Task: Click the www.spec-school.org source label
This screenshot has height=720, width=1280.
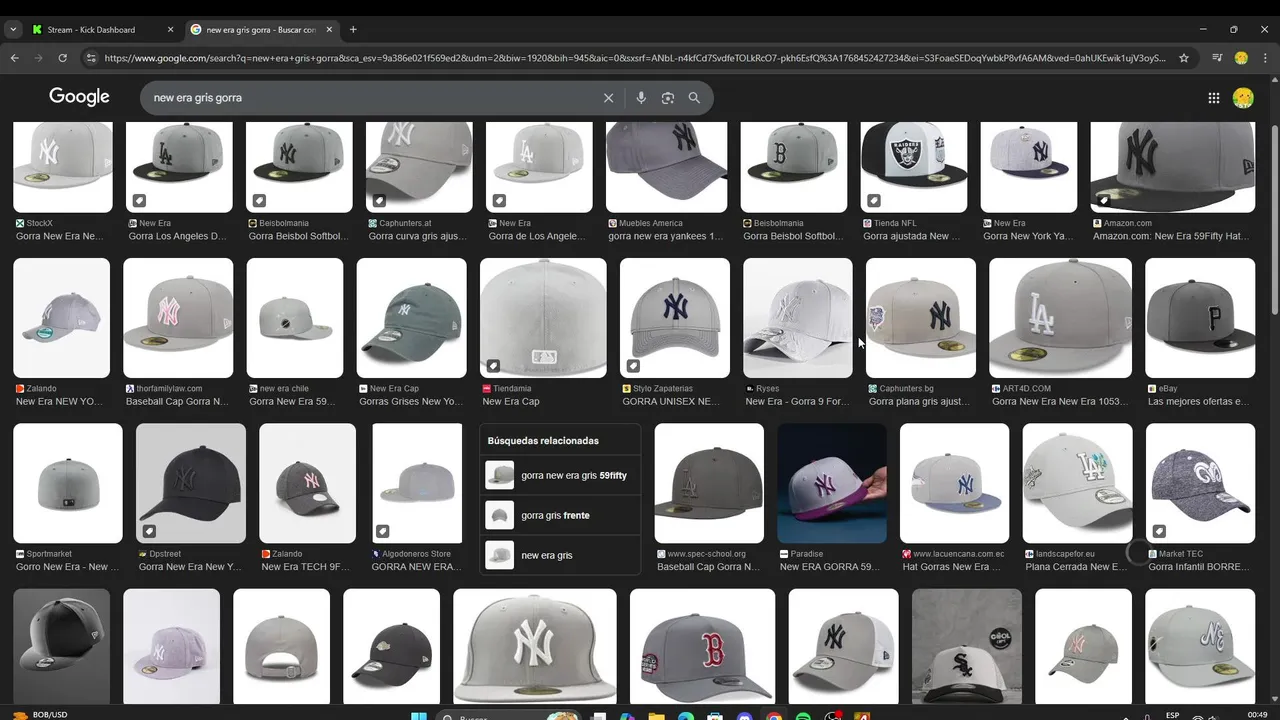Action: [x=701, y=554]
